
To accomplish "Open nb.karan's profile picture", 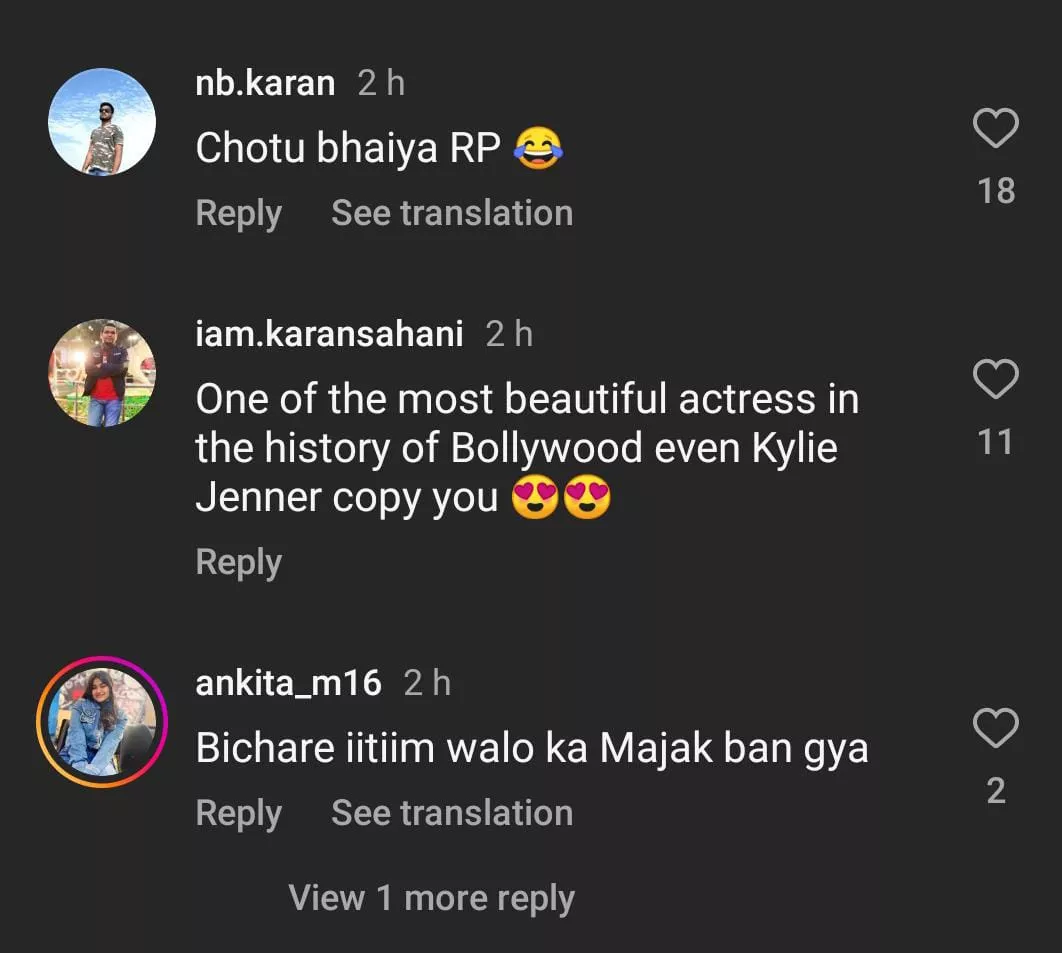I will point(102,122).
